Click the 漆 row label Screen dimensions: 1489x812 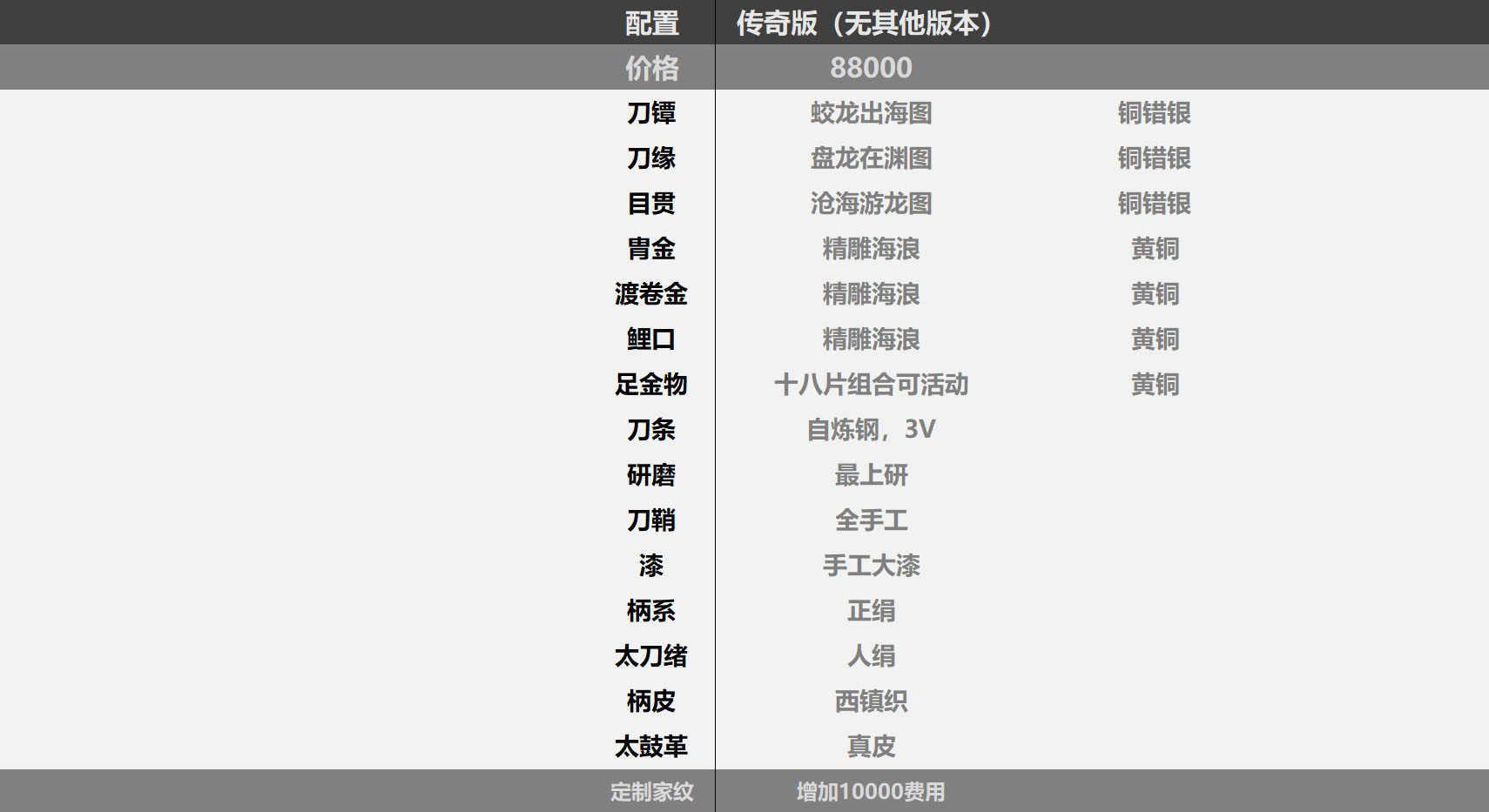[651, 566]
